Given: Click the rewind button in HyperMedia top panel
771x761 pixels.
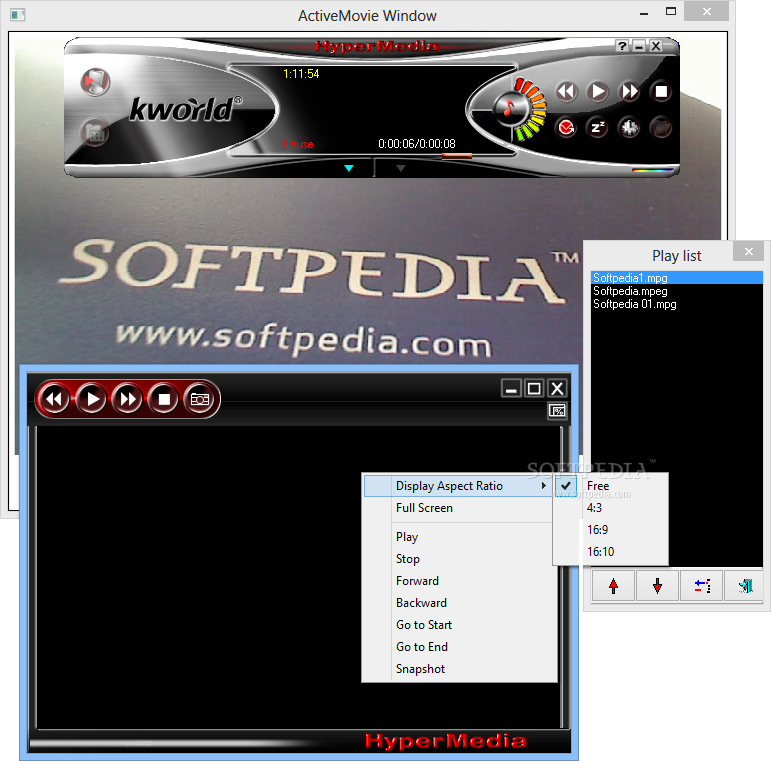Looking at the screenshot, I should coord(566,92).
